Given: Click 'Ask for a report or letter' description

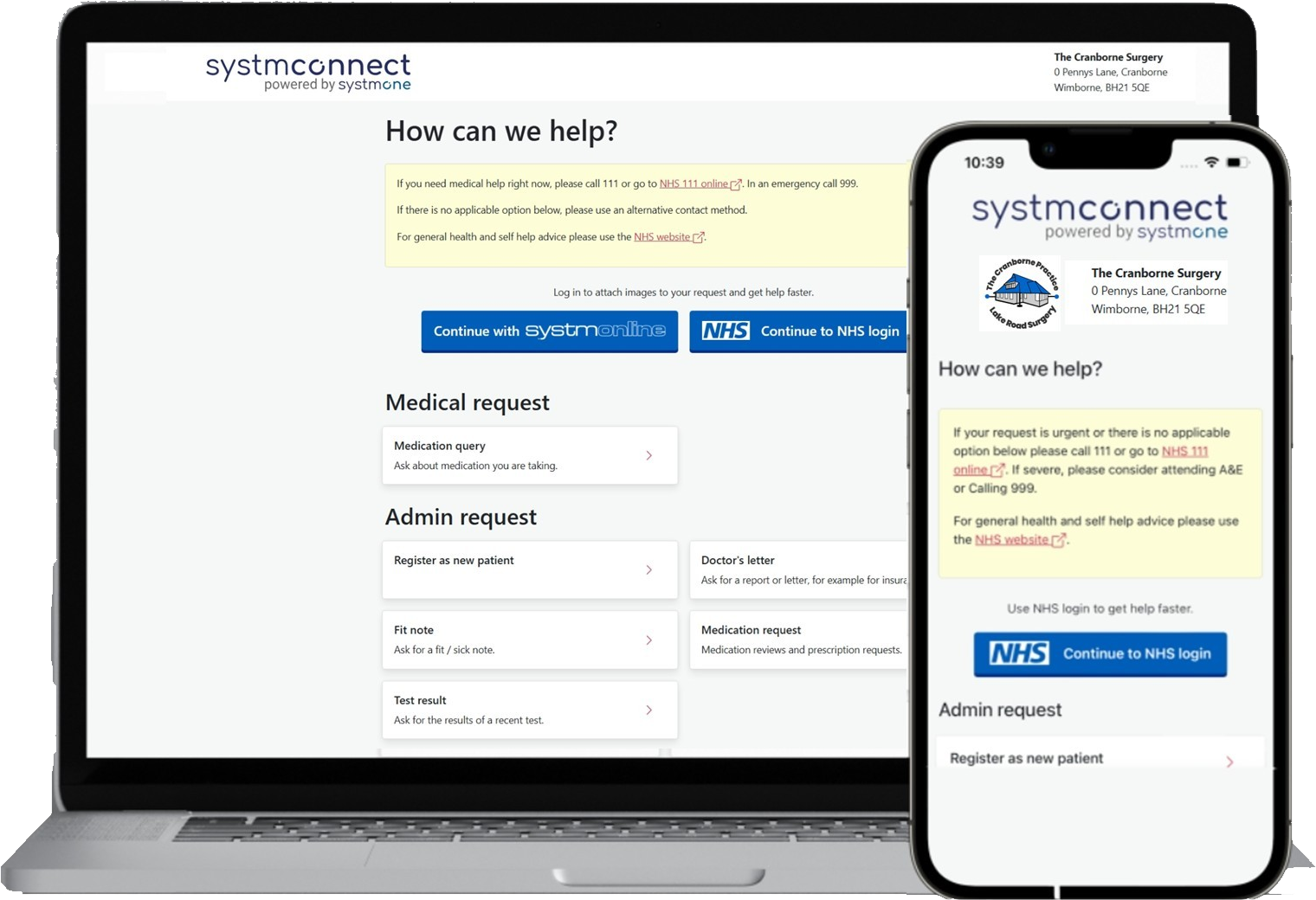Looking at the screenshot, I should [x=803, y=580].
